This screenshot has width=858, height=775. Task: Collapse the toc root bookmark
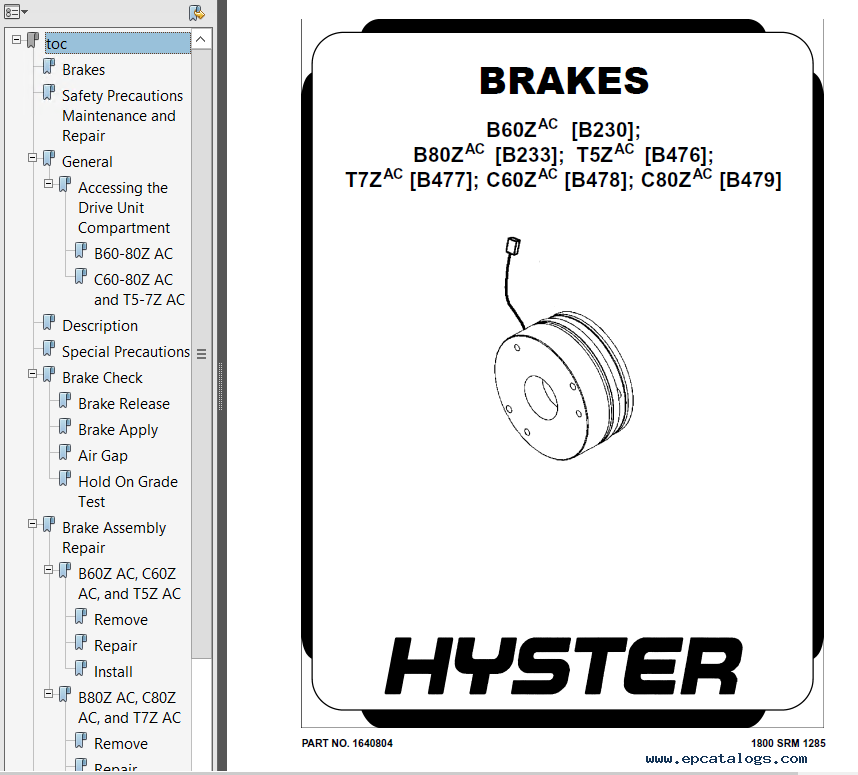16,39
